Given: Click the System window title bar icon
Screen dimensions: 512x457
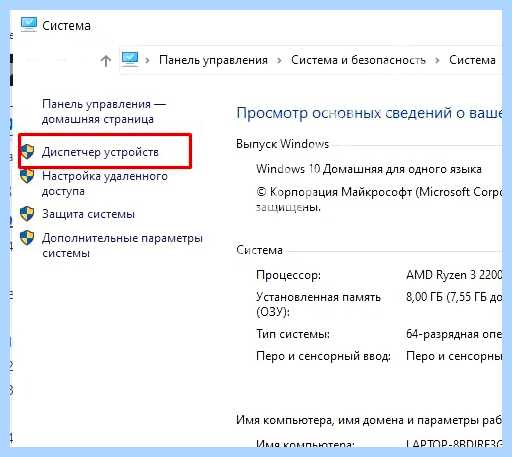Looking at the screenshot, I should click(29, 24).
